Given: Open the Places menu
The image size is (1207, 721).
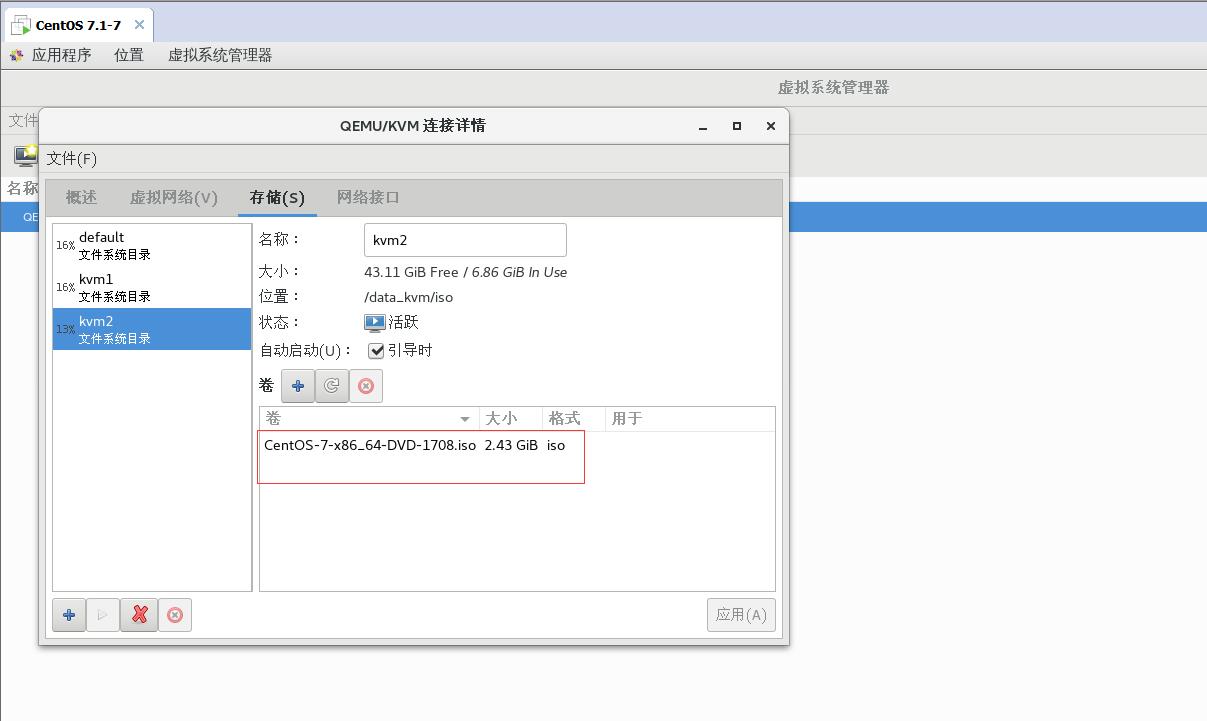Looking at the screenshot, I should click(129, 55).
